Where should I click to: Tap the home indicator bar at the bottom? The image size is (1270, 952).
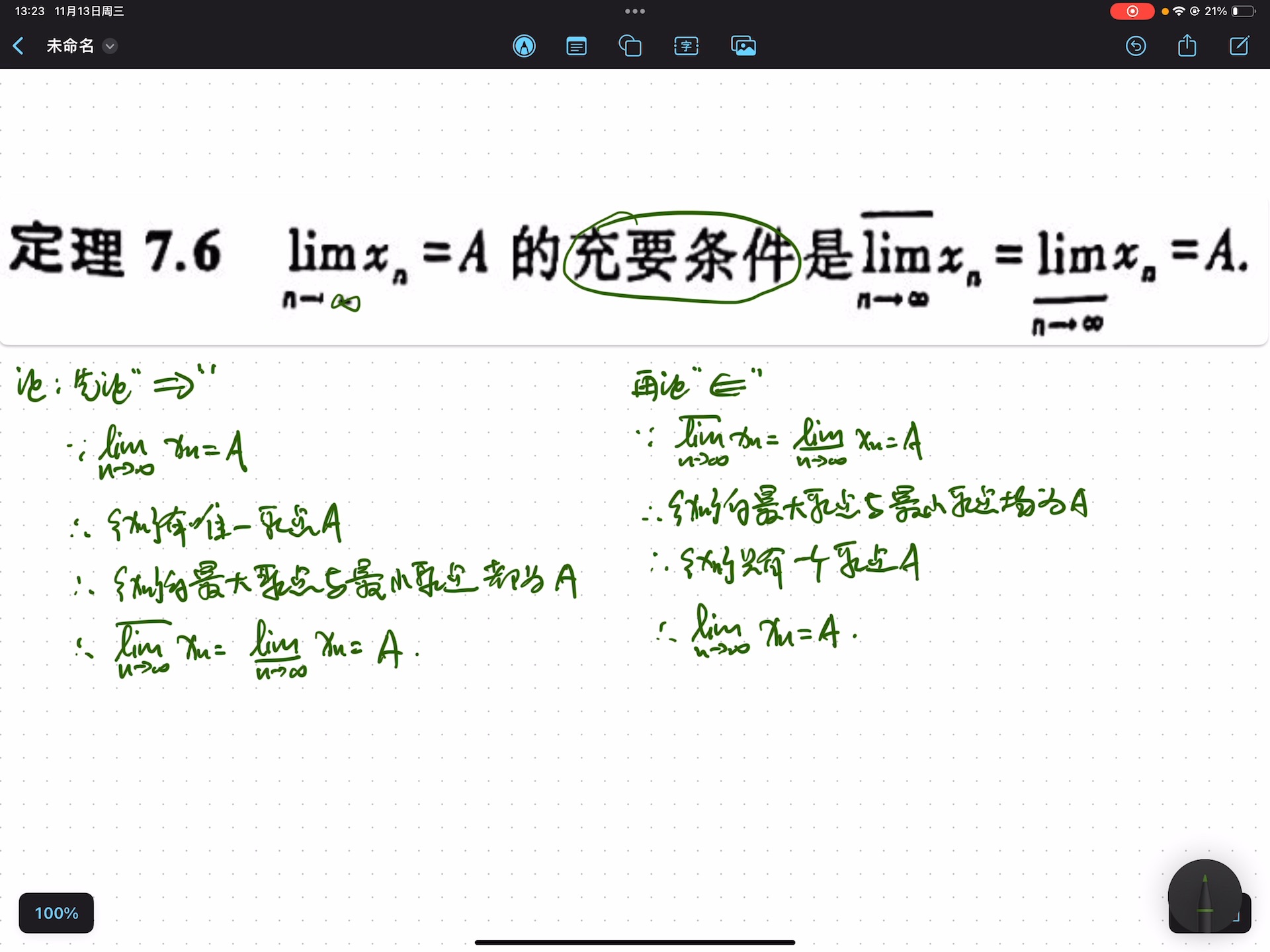coord(634,941)
